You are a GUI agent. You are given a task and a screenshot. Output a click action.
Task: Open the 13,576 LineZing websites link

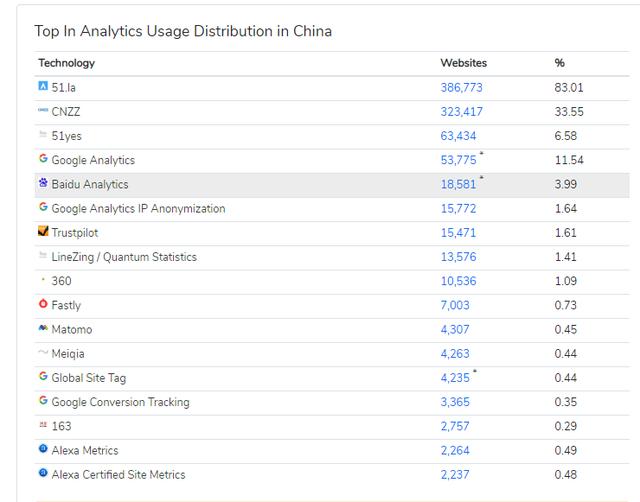(458, 257)
